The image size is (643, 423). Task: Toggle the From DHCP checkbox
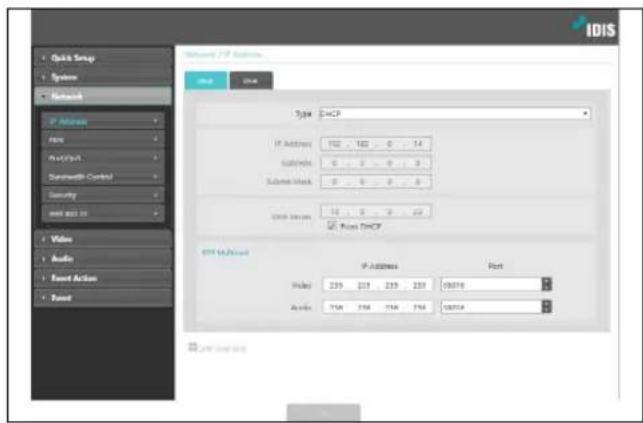pos(332,226)
